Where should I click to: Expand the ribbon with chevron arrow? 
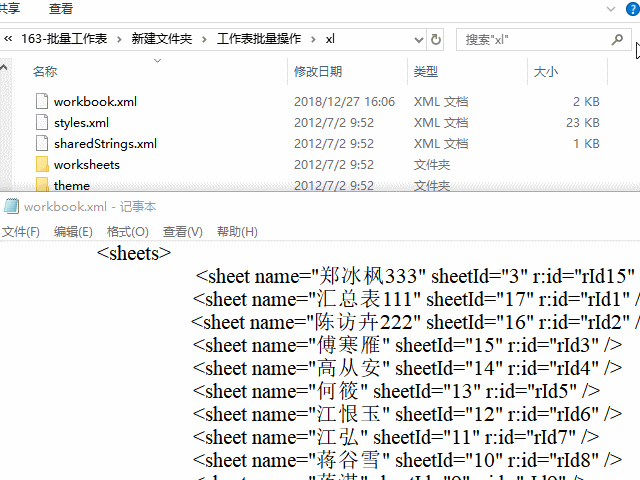(611, 9)
